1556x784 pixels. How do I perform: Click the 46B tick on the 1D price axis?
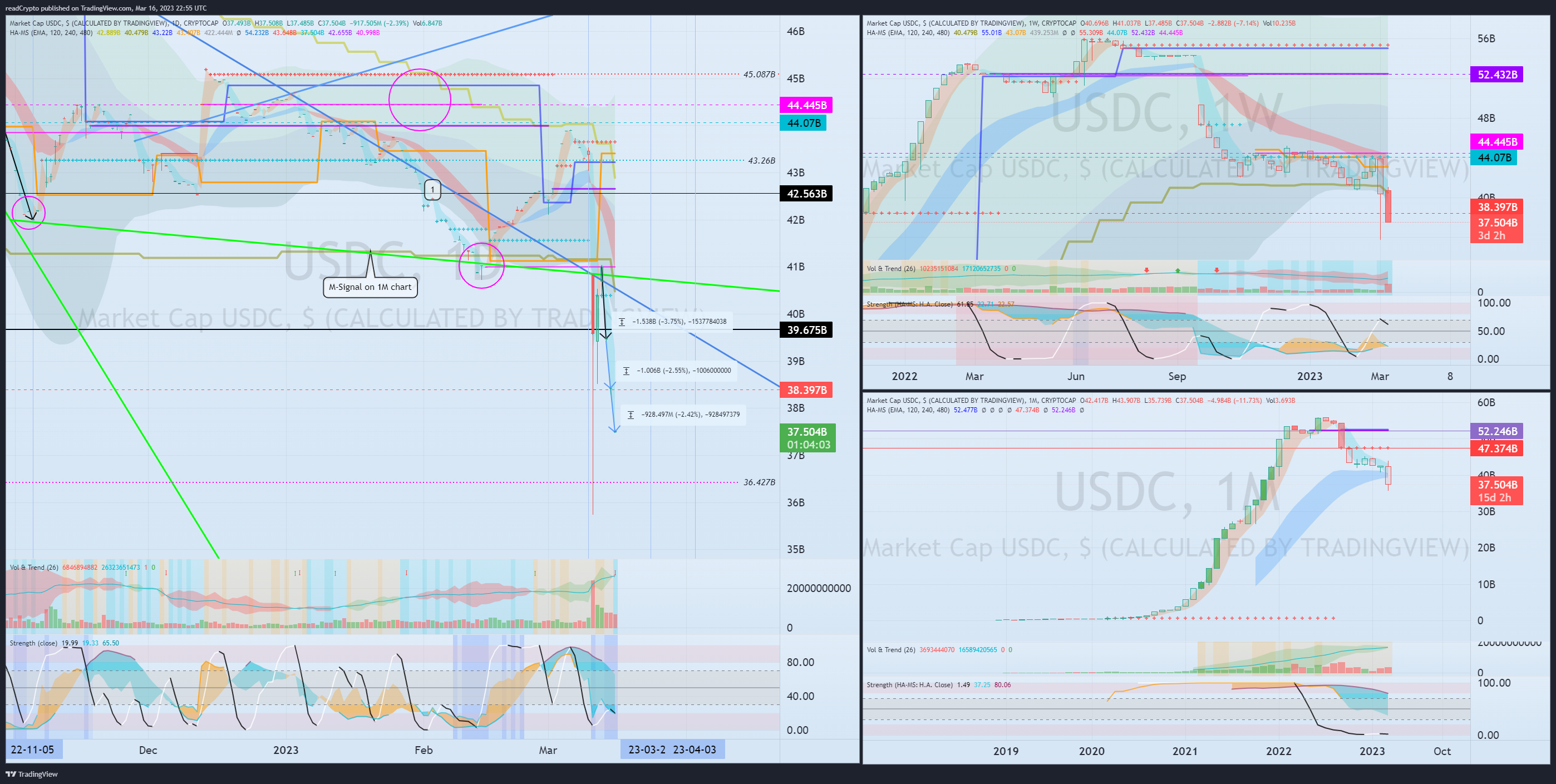tap(795, 31)
